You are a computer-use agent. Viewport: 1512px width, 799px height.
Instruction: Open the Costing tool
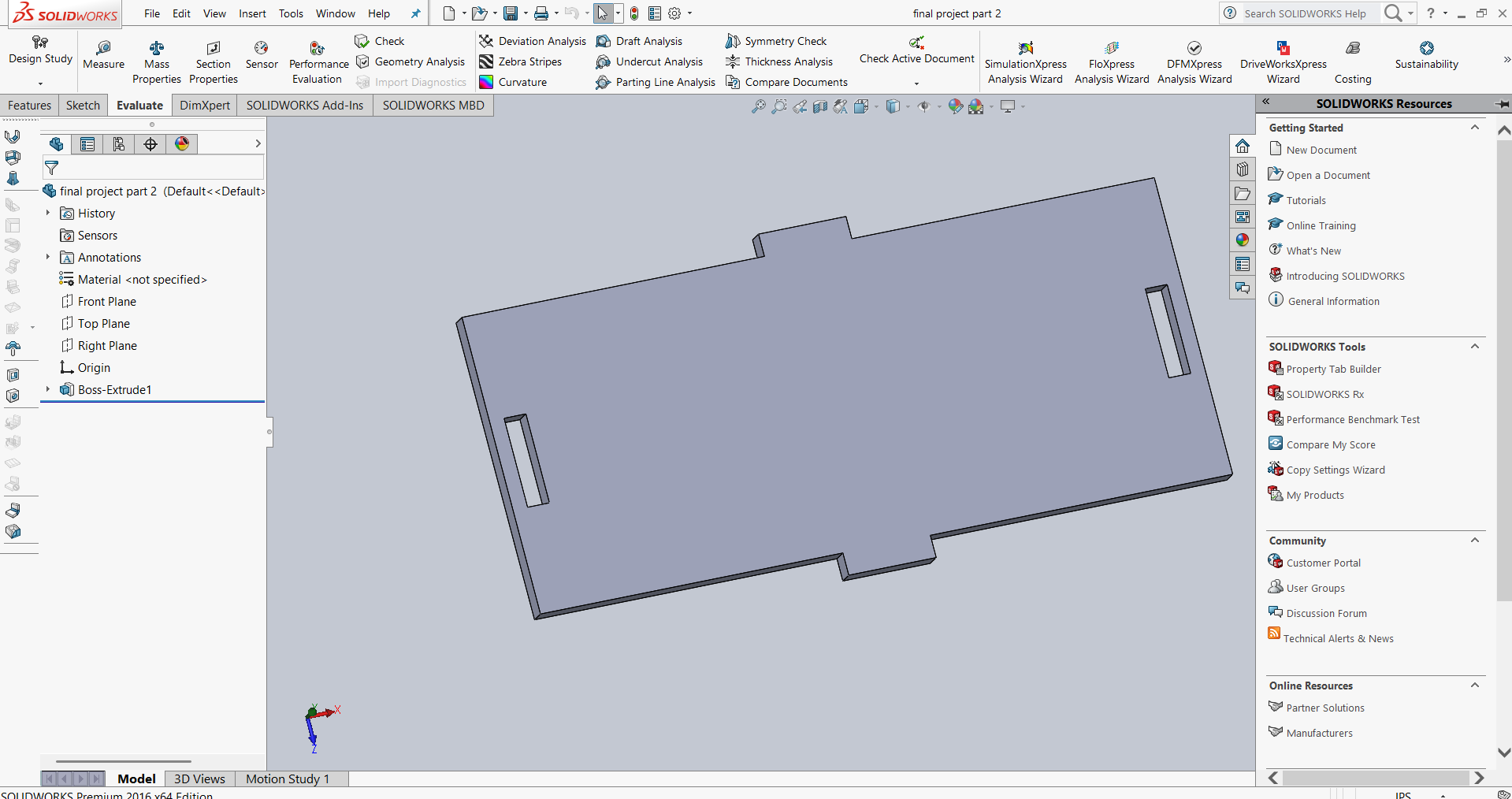(1353, 62)
